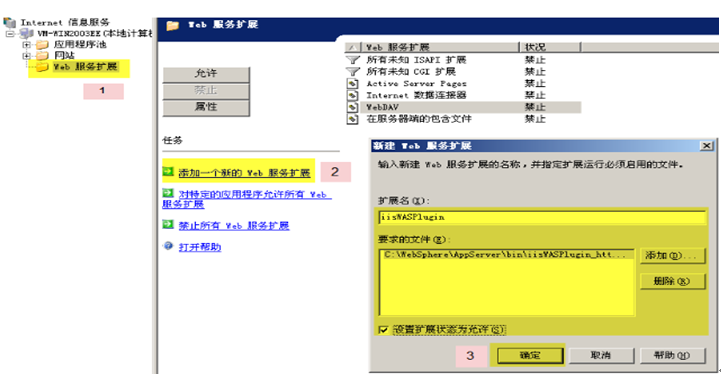Collapse the VM-WIN2003EE computer node
This screenshot has height=377, width=721.
10,34
